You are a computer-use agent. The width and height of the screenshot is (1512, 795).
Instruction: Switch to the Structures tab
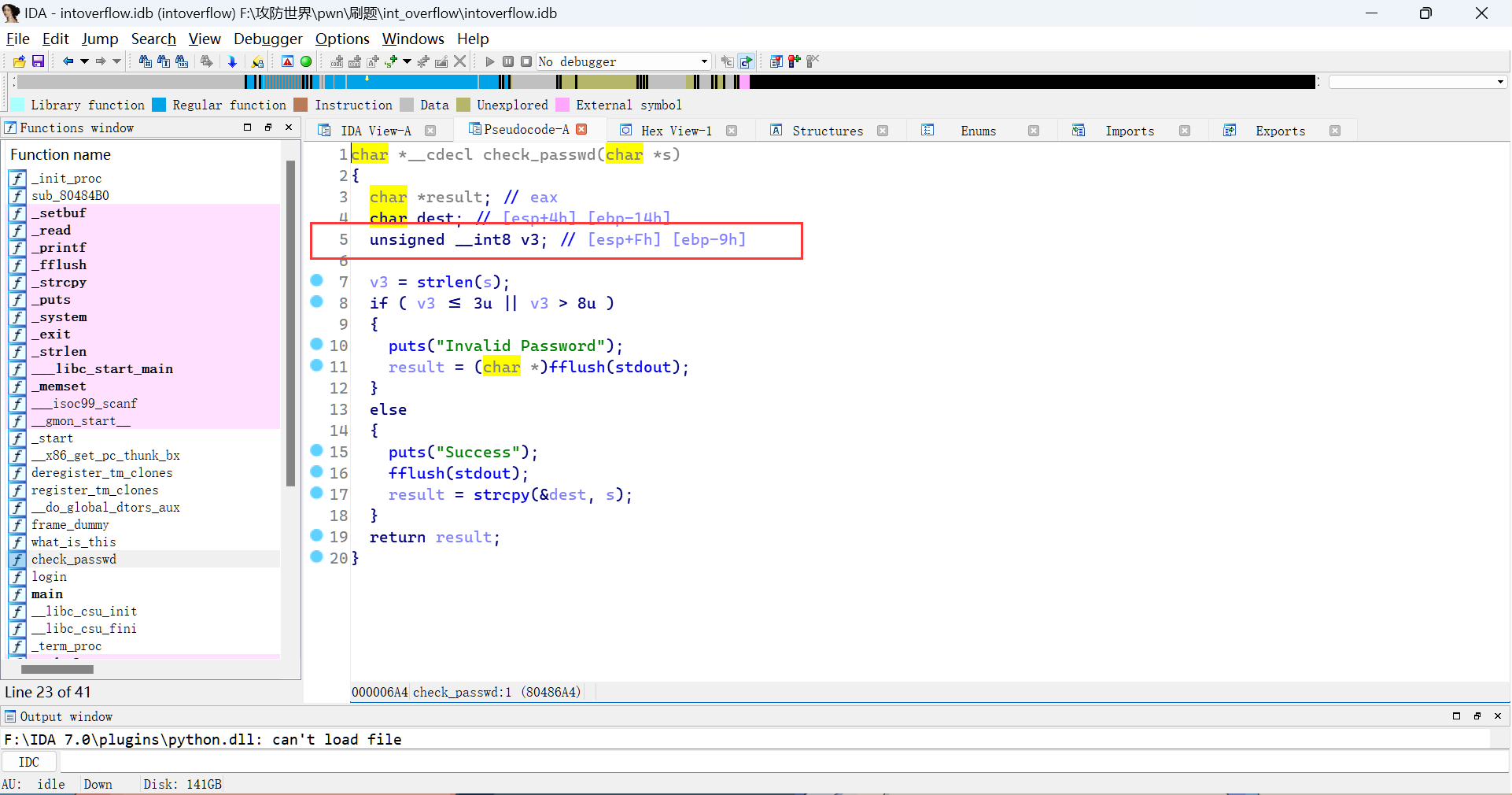tap(828, 131)
